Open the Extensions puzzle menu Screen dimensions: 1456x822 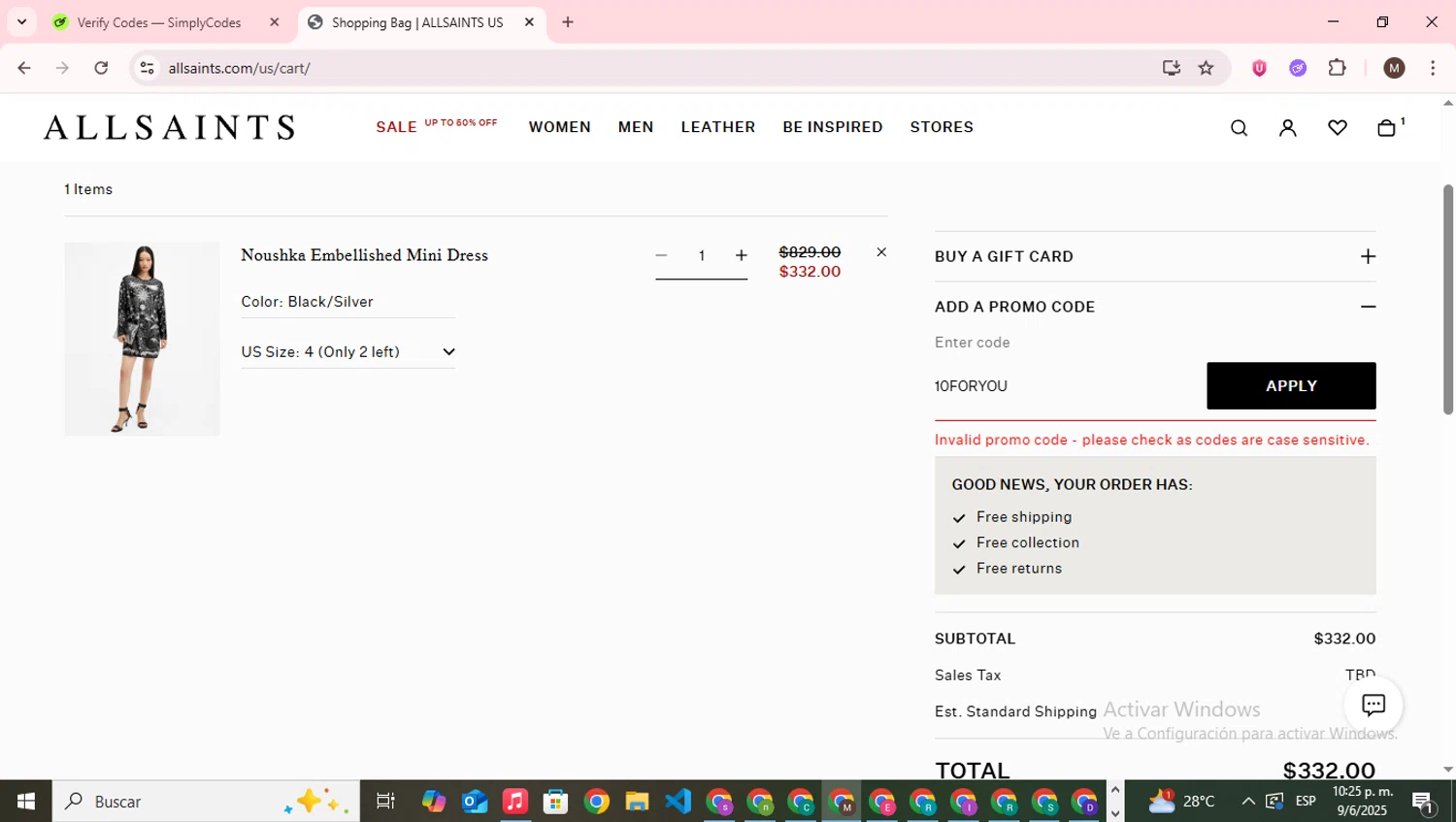click(1338, 68)
